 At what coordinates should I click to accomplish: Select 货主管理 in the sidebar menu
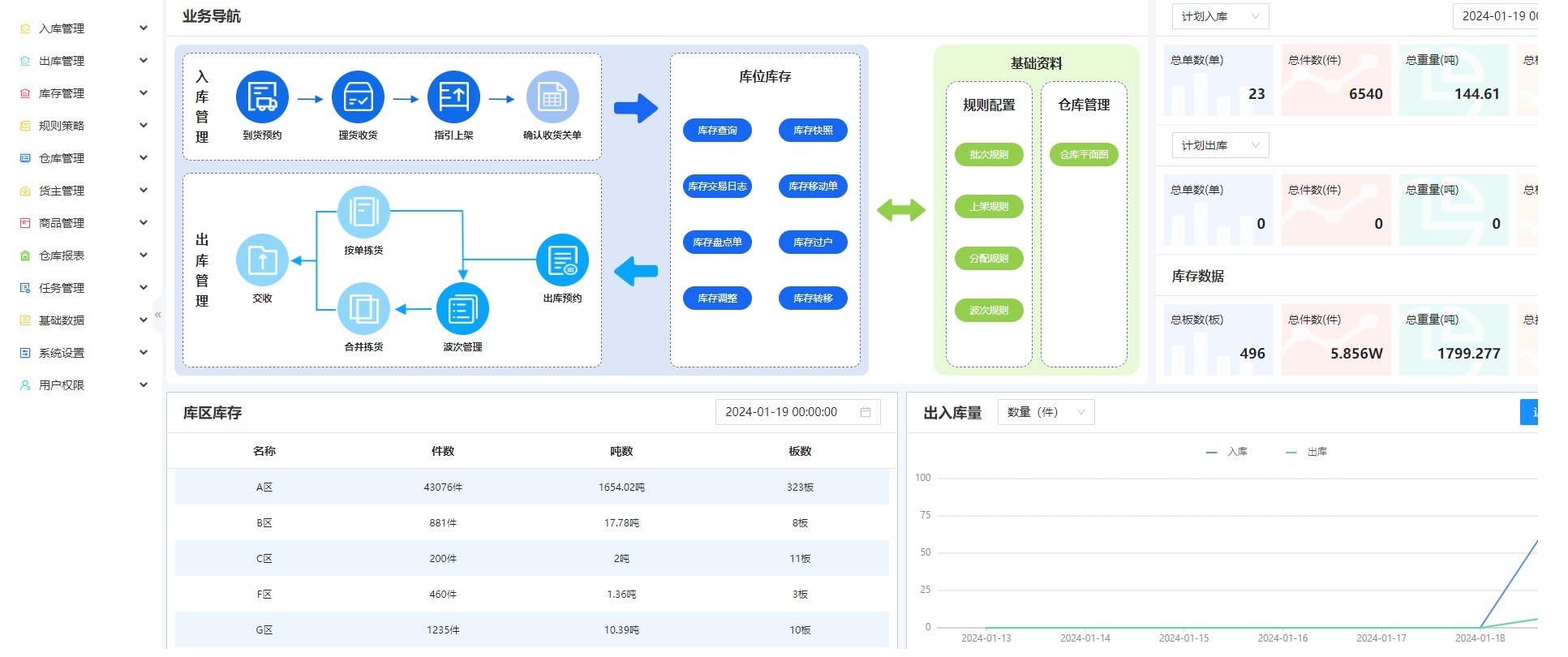pos(62,191)
